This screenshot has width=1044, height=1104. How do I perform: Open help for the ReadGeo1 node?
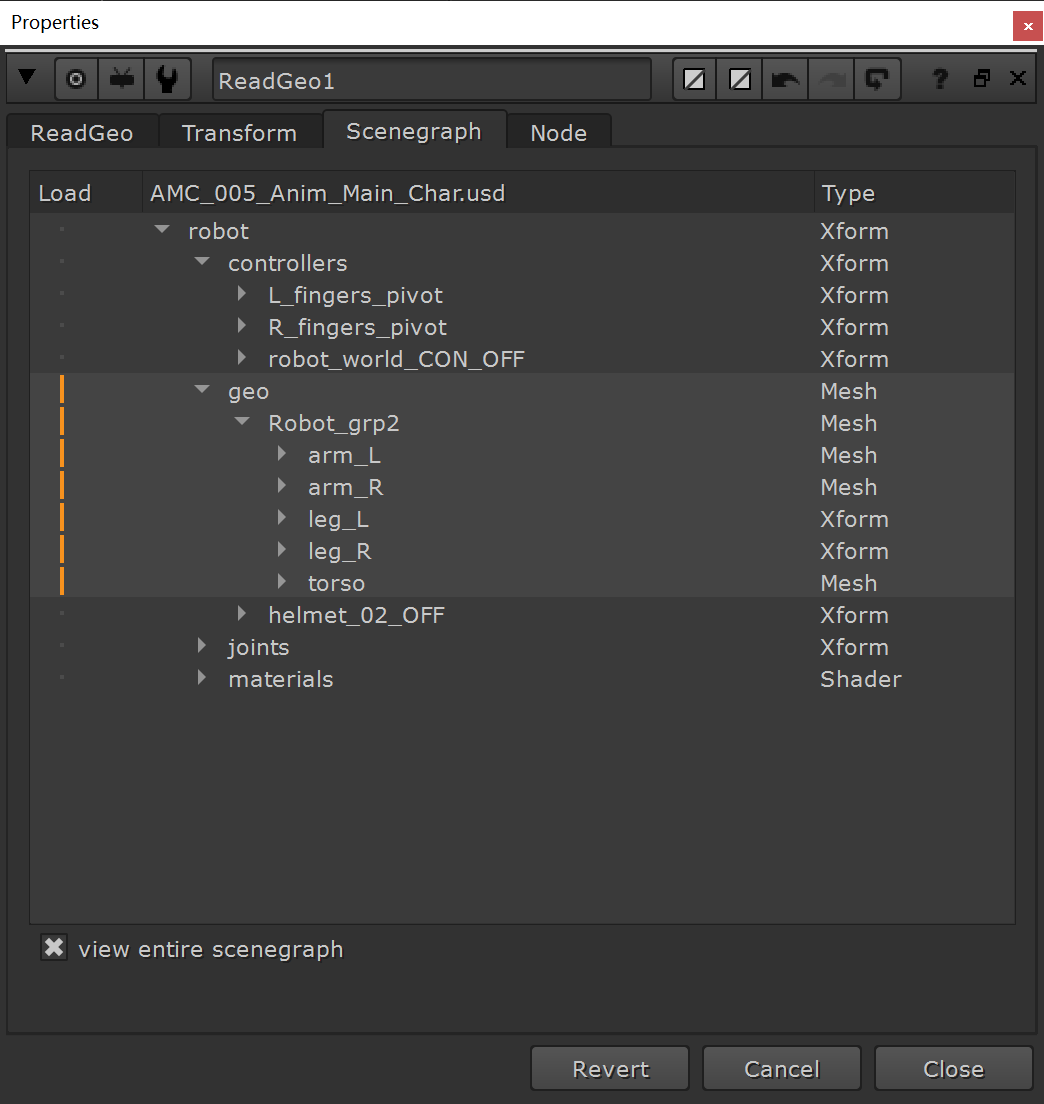click(x=938, y=78)
